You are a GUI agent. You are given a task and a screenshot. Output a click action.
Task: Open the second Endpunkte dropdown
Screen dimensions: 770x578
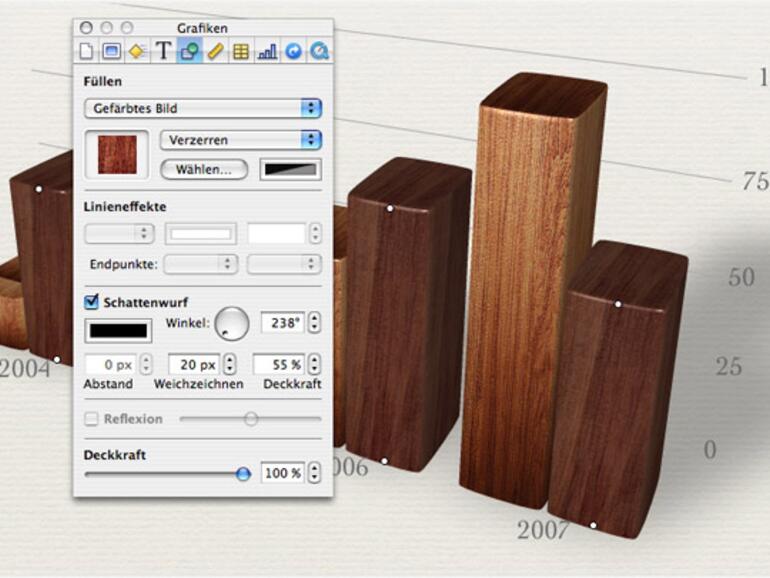284,264
